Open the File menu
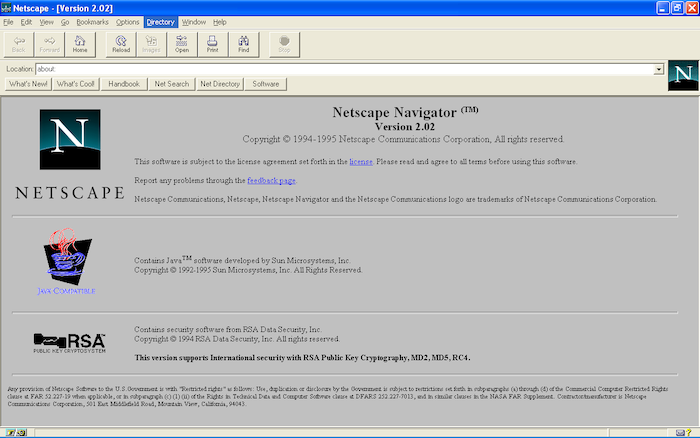The width and height of the screenshot is (700, 438). click(8, 22)
